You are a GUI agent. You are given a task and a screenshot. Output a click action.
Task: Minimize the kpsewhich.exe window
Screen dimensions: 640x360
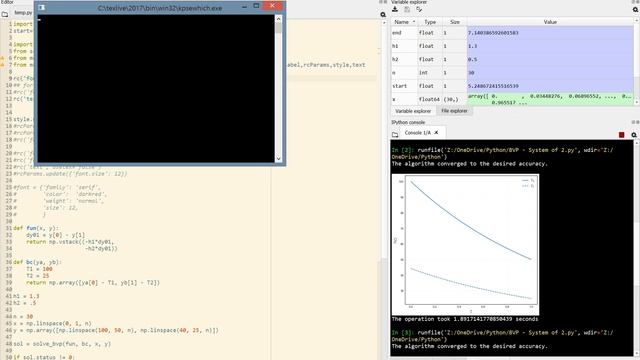[x=244, y=6]
